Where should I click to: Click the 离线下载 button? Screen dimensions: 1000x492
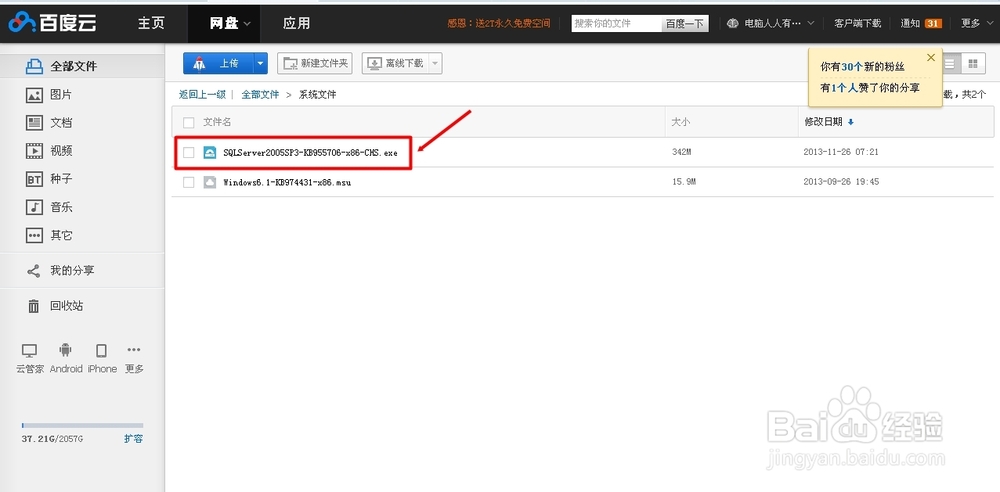click(x=395, y=63)
